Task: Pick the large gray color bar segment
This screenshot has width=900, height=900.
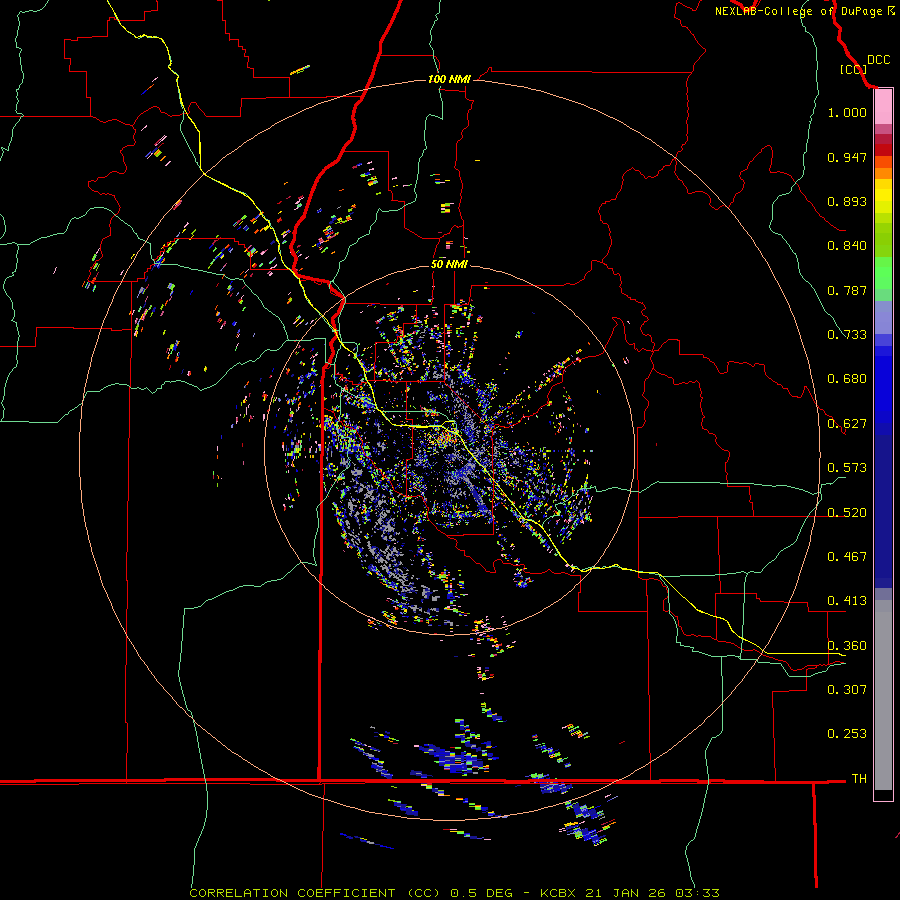Action: (x=883, y=695)
